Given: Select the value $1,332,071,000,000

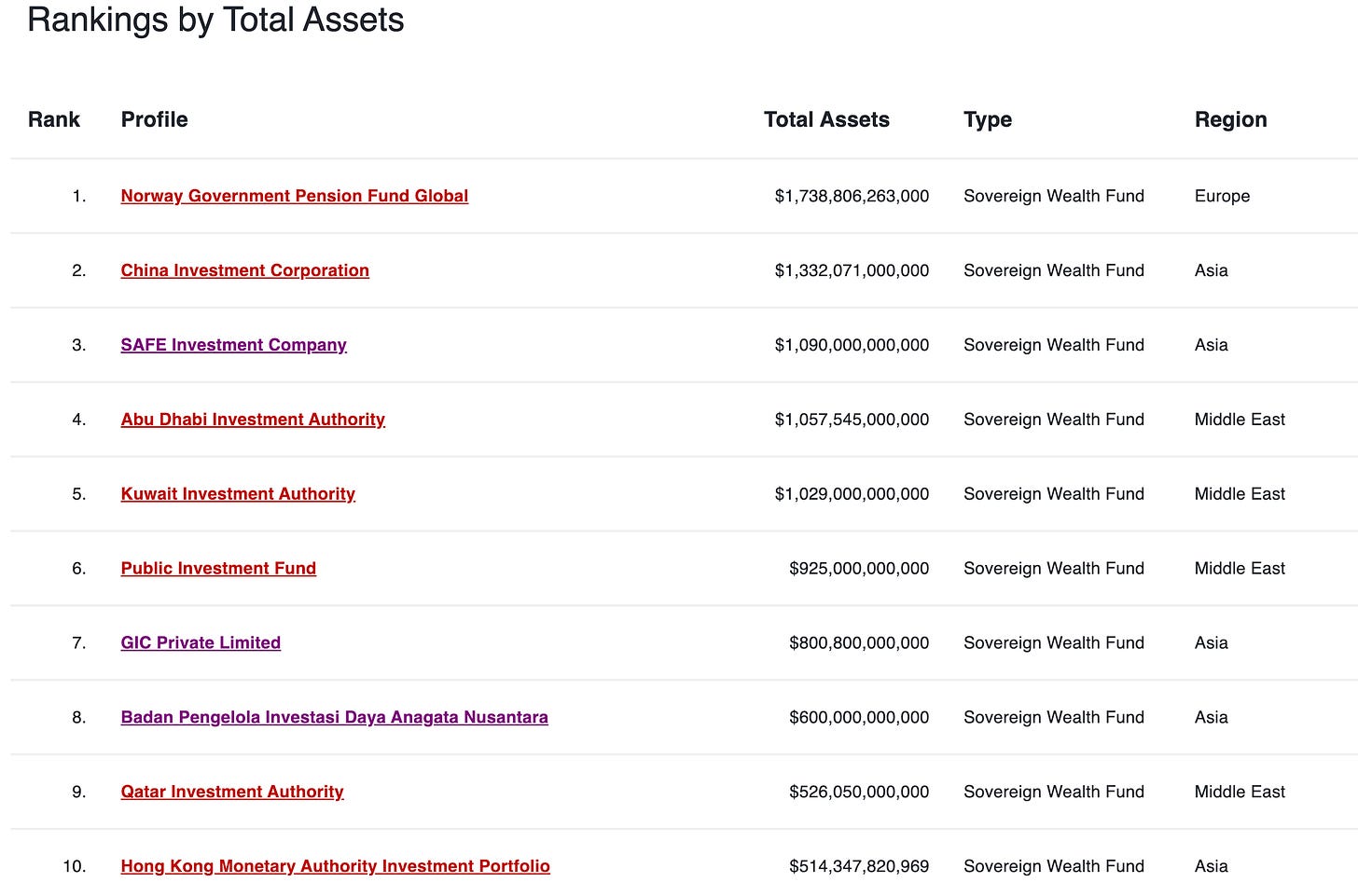Looking at the screenshot, I should pyautogui.click(x=852, y=270).
